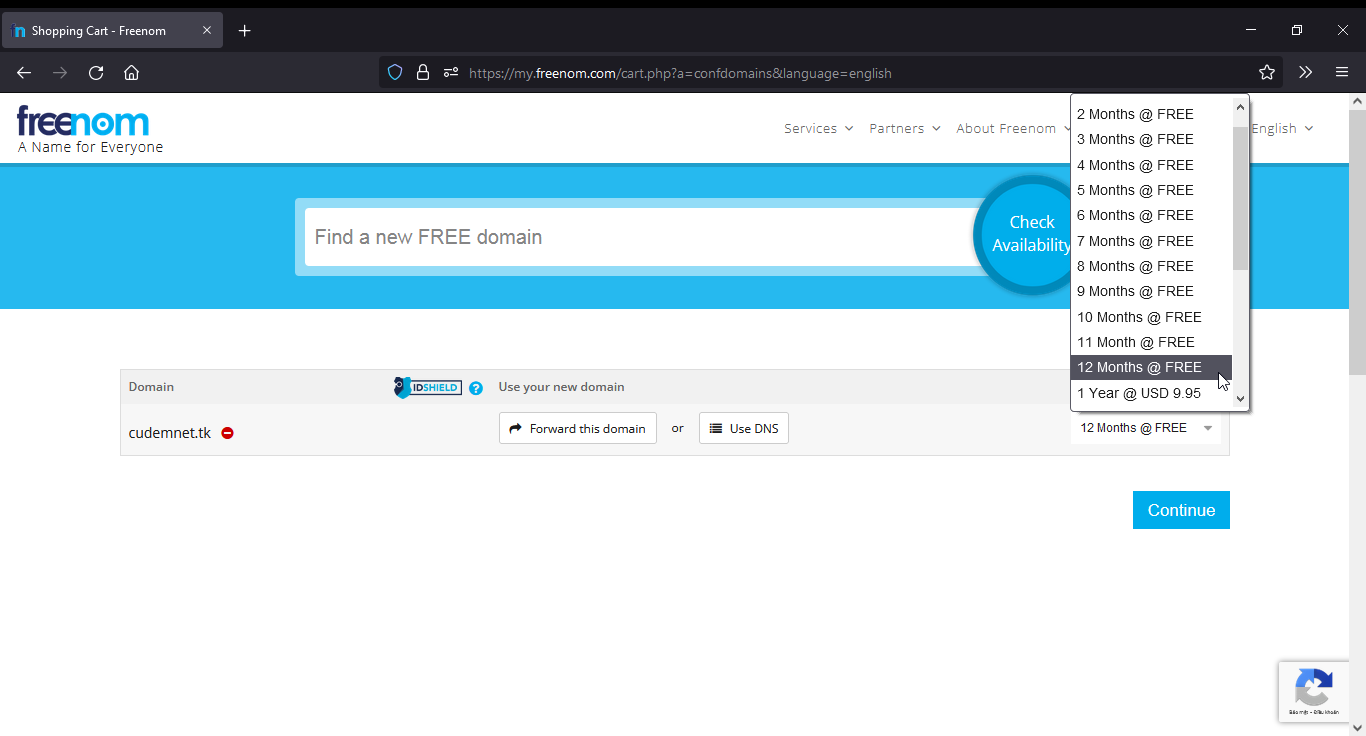1366x736 pixels.
Task: Click the reCAPTCHA badge
Action: pyautogui.click(x=1314, y=691)
